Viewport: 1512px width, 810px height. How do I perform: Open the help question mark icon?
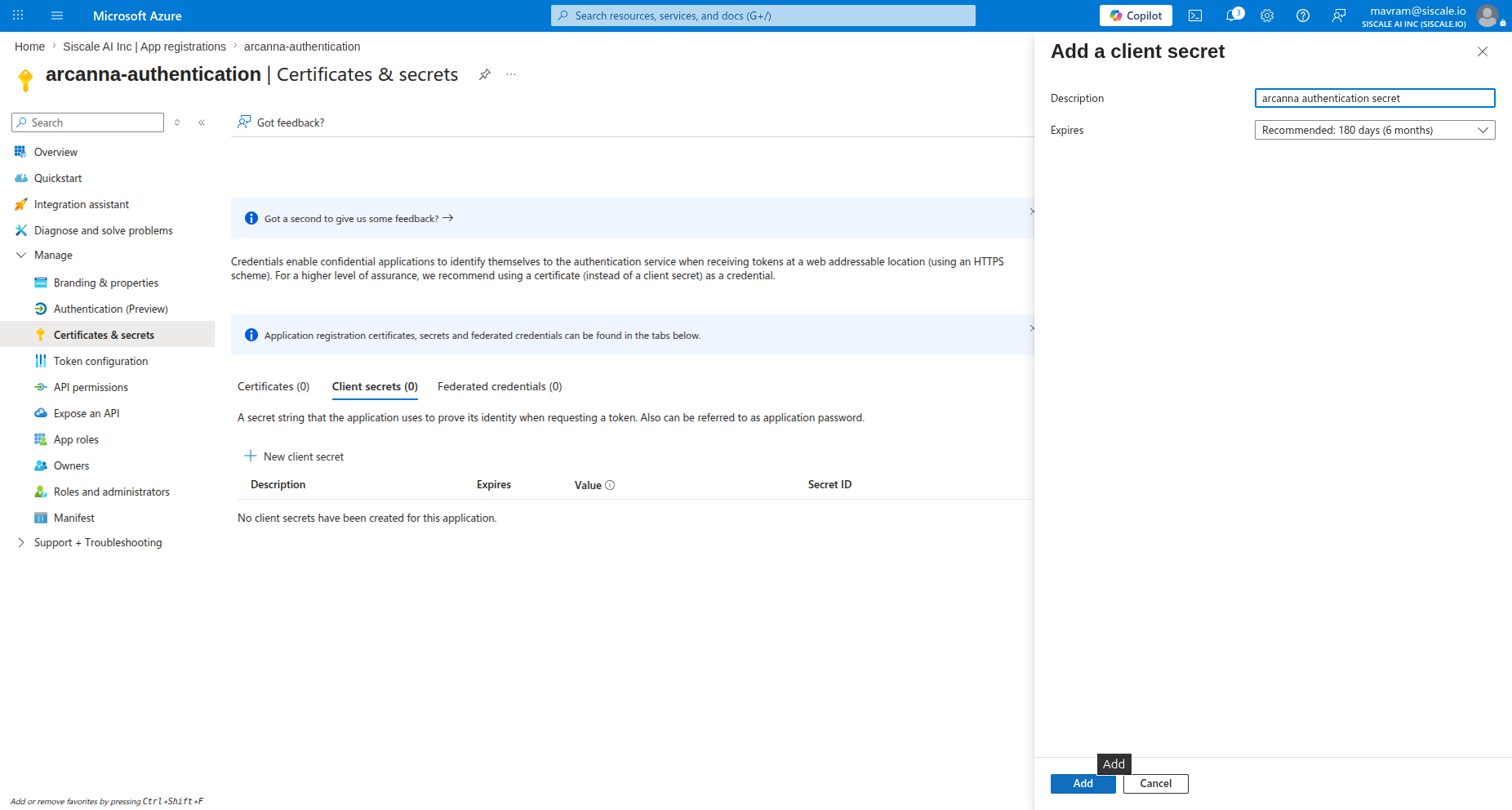click(1303, 16)
